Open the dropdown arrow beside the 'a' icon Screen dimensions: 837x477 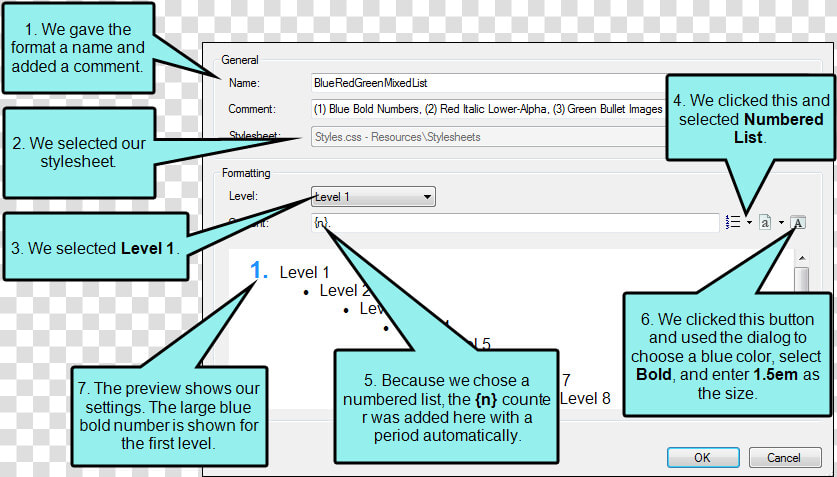tap(781, 222)
